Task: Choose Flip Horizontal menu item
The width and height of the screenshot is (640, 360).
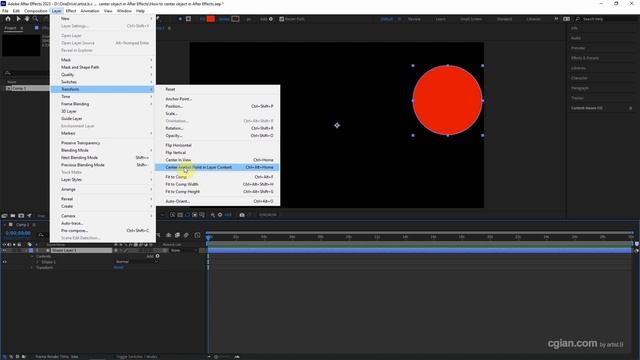Action: 217,145
